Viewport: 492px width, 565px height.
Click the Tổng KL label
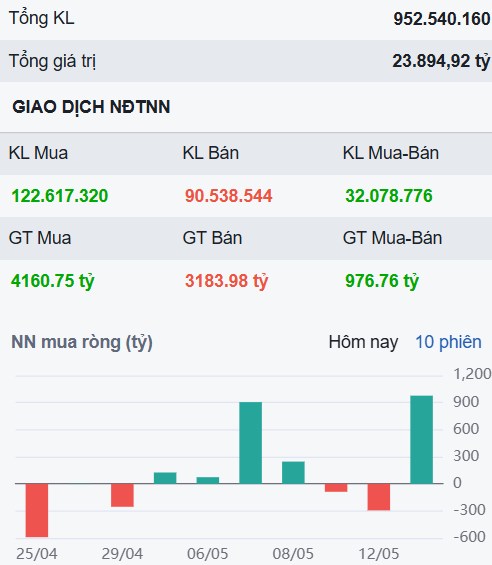click(x=41, y=18)
